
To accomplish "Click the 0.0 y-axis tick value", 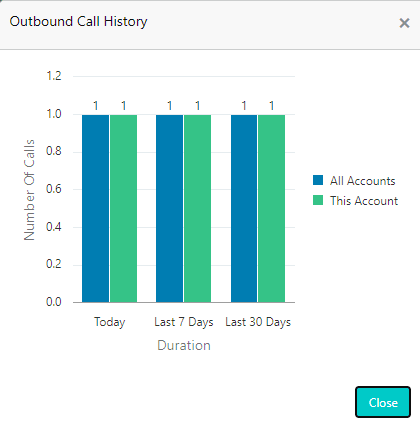I will [x=54, y=302].
